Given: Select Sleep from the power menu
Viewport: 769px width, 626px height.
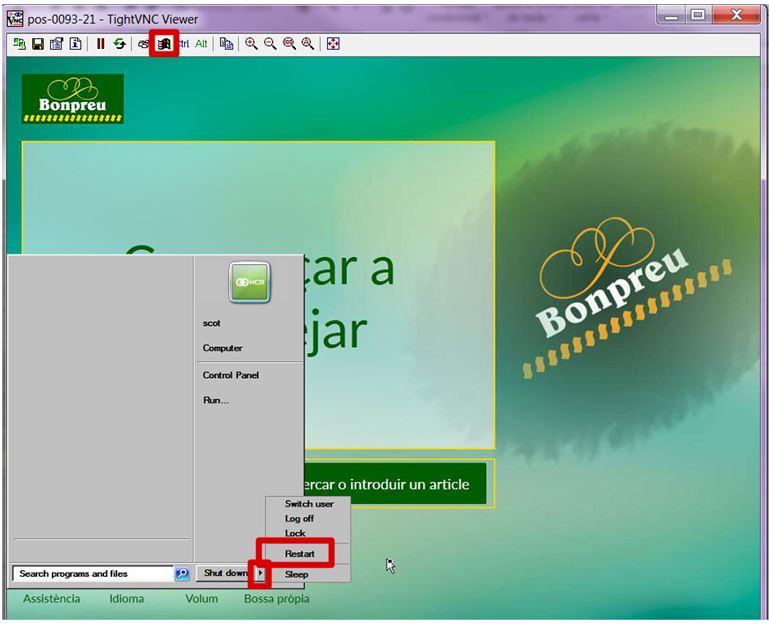Looking at the screenshot, I should point(297,575).
